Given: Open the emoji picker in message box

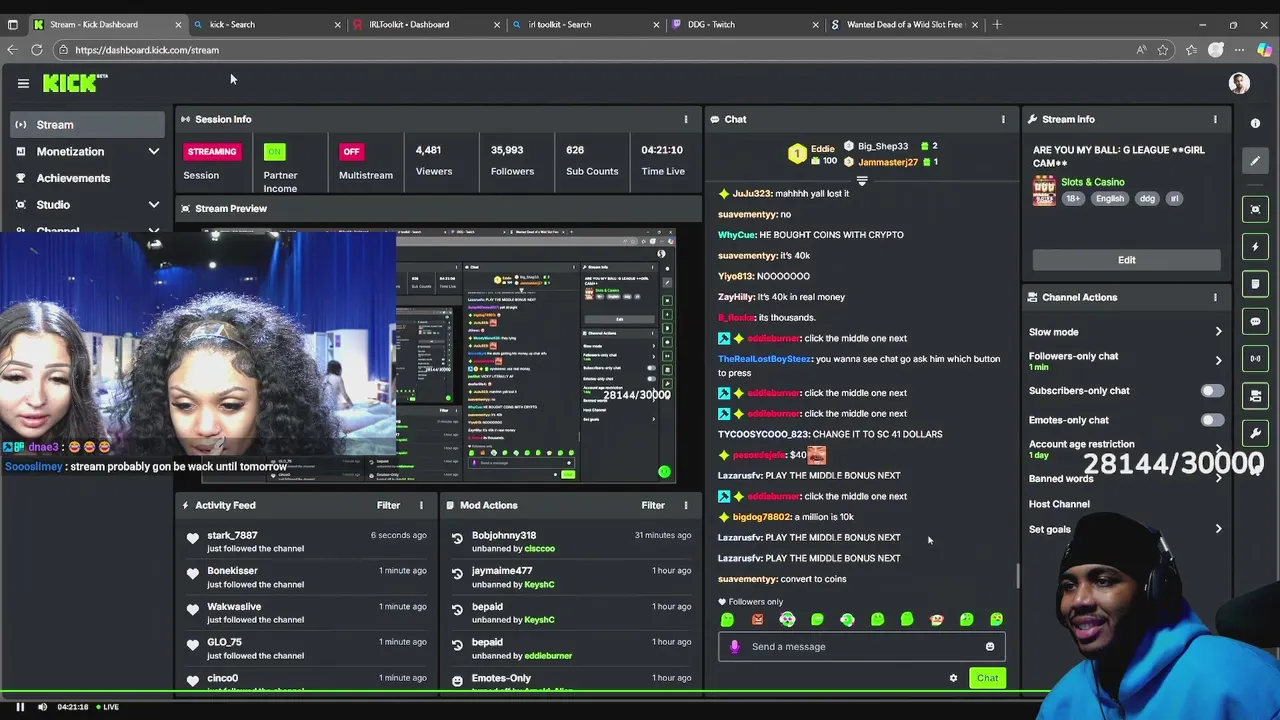Looking at the screenshot, I should [x=990, y=647].
